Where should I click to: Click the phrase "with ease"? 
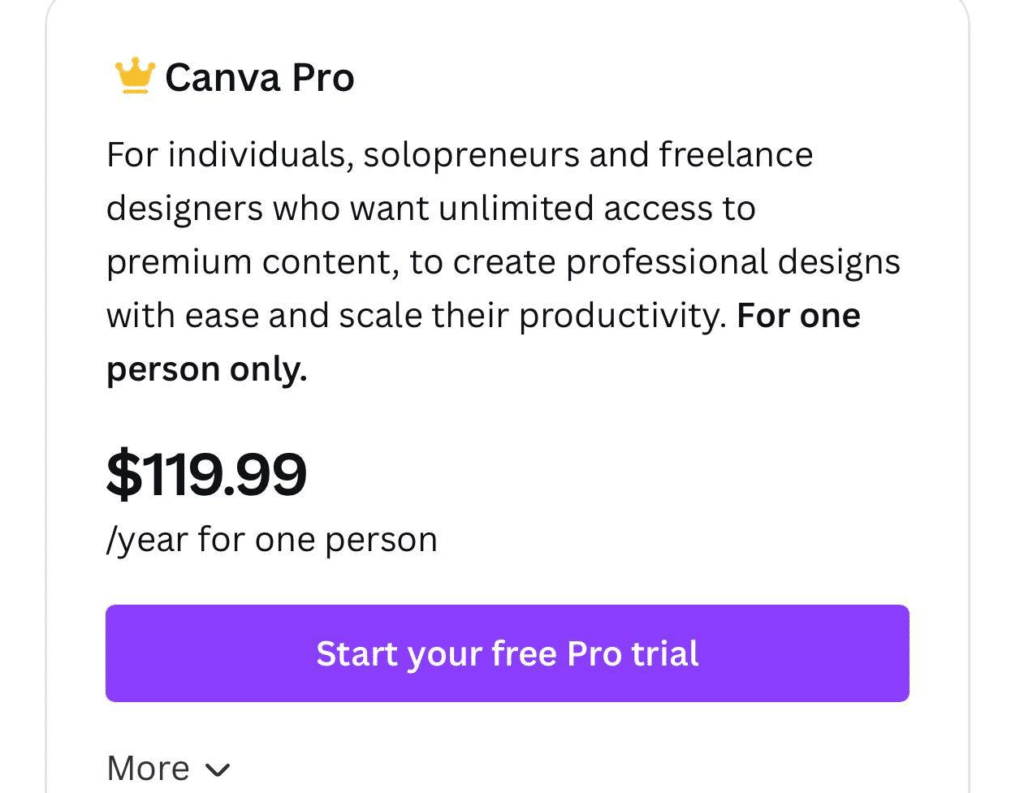(179, 316)
